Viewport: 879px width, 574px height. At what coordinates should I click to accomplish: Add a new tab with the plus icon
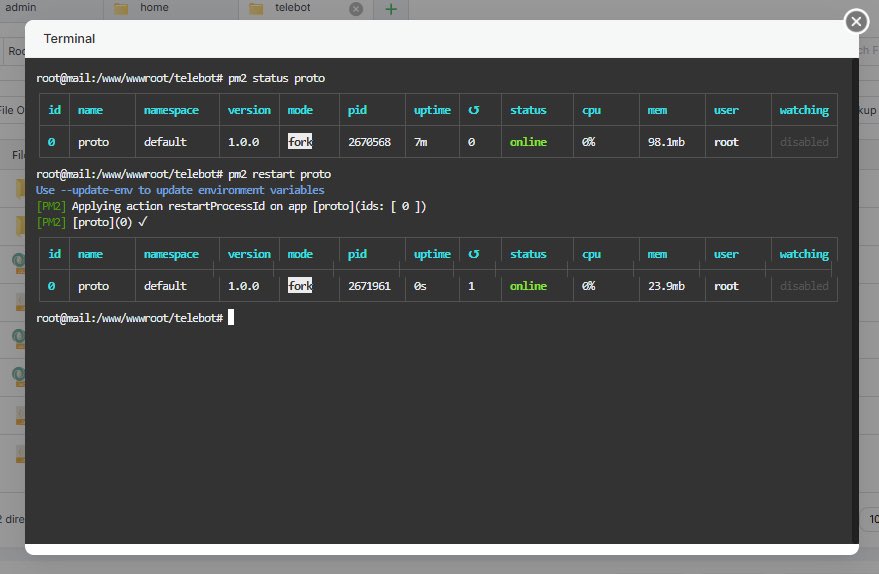[x=391, y=8]
